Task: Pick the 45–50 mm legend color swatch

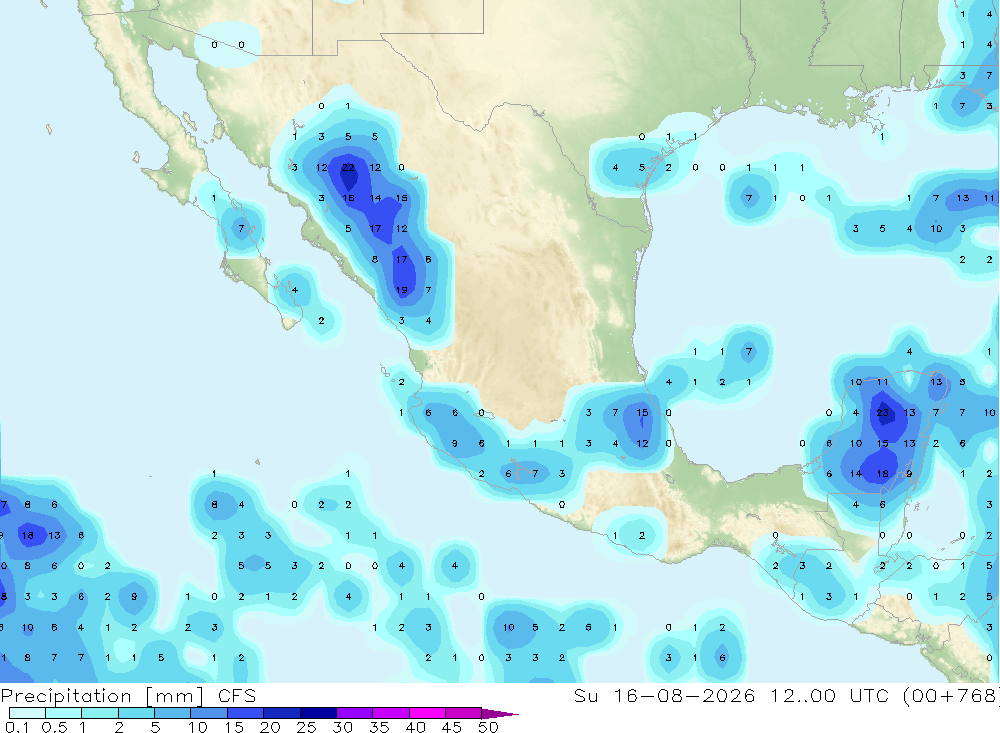Action: coord(464,713)
